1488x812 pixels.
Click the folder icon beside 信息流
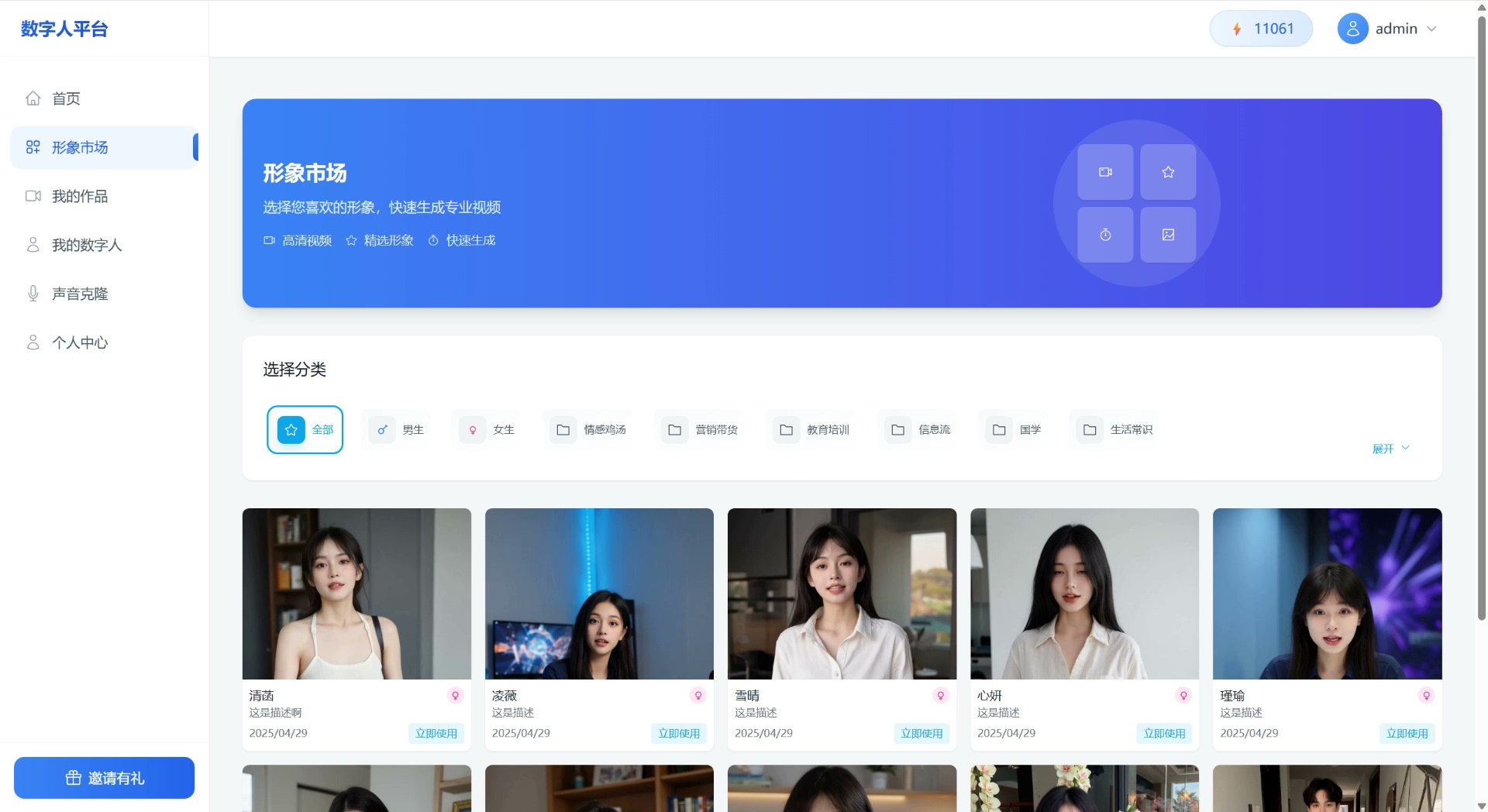[x=898, y=430]
